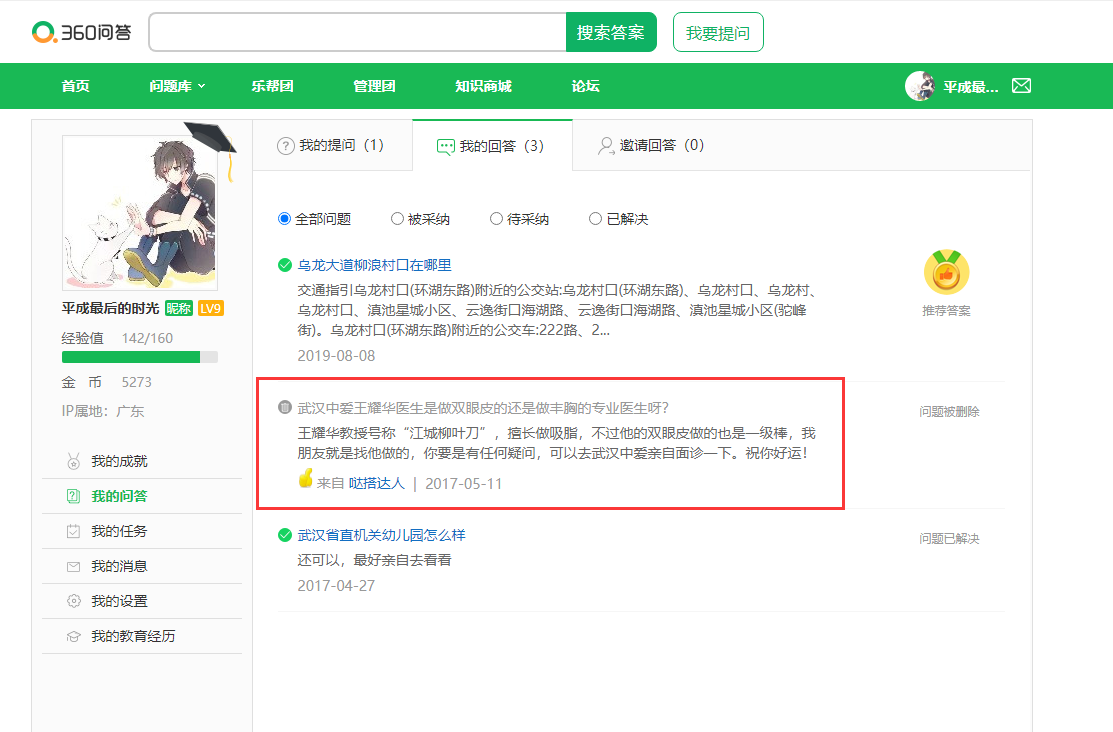
Task: Open question 乌龙大道柳浪村口在哪里
Action: pos(374,265)
